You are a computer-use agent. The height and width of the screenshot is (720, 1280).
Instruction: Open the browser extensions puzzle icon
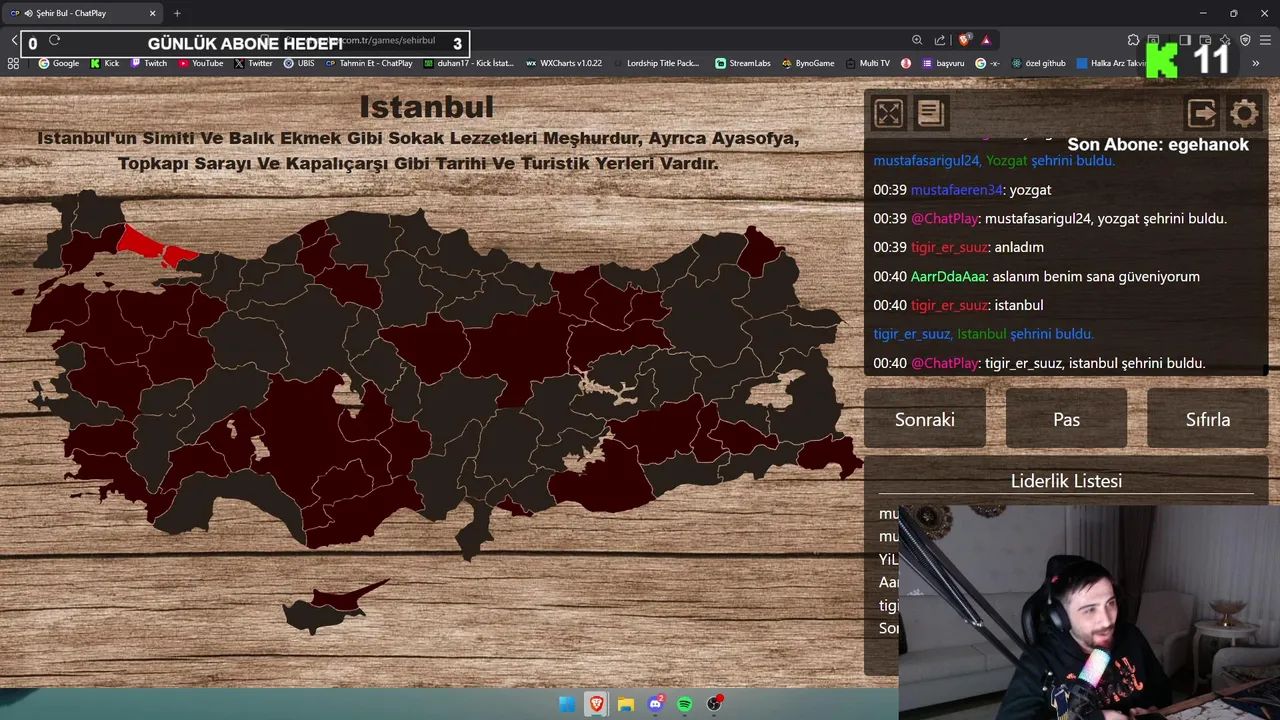point(1133,40)
